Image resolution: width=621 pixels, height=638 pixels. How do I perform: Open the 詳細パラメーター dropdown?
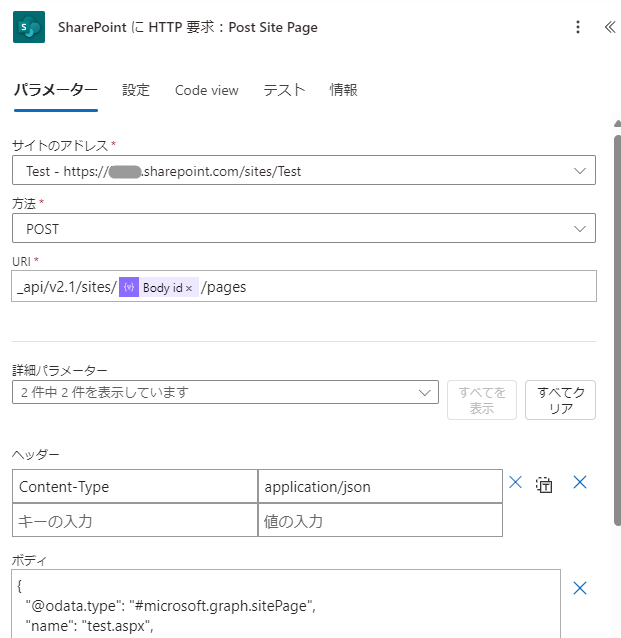[225, 392]
